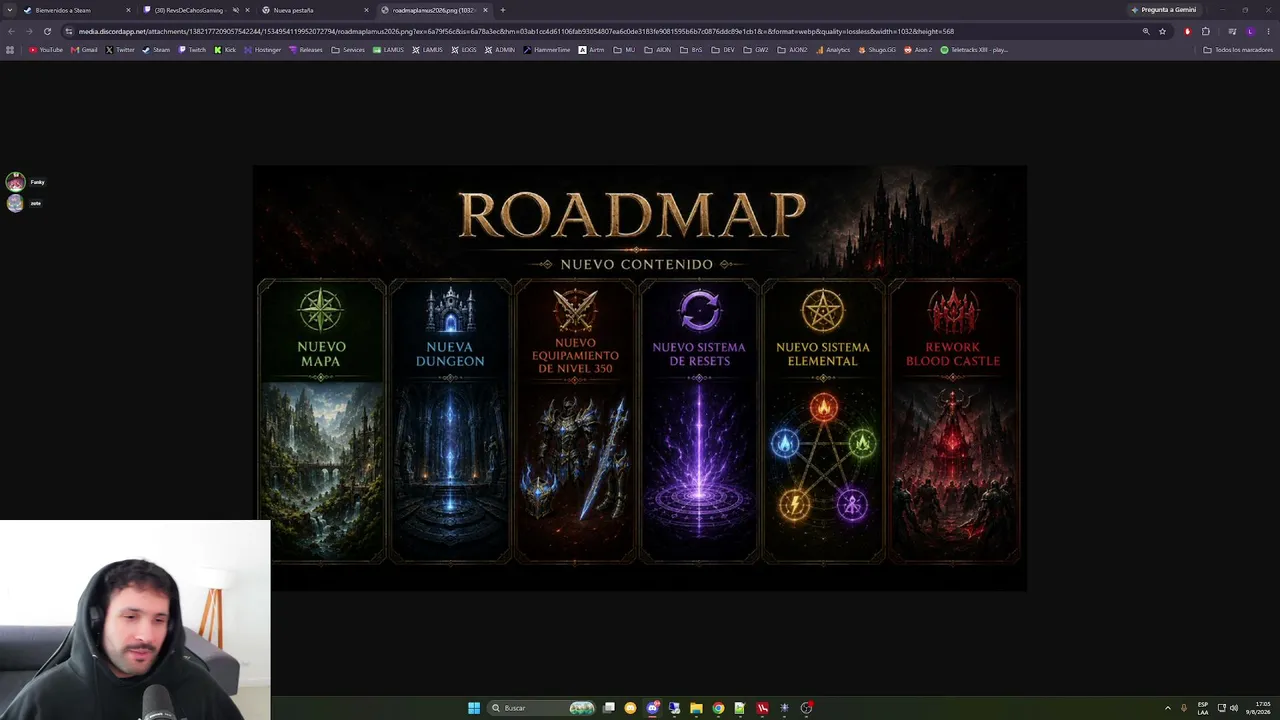Viewport: 1280px width, 720px height.
Task: Expand the MU bookmark folder
Action: 624,50
